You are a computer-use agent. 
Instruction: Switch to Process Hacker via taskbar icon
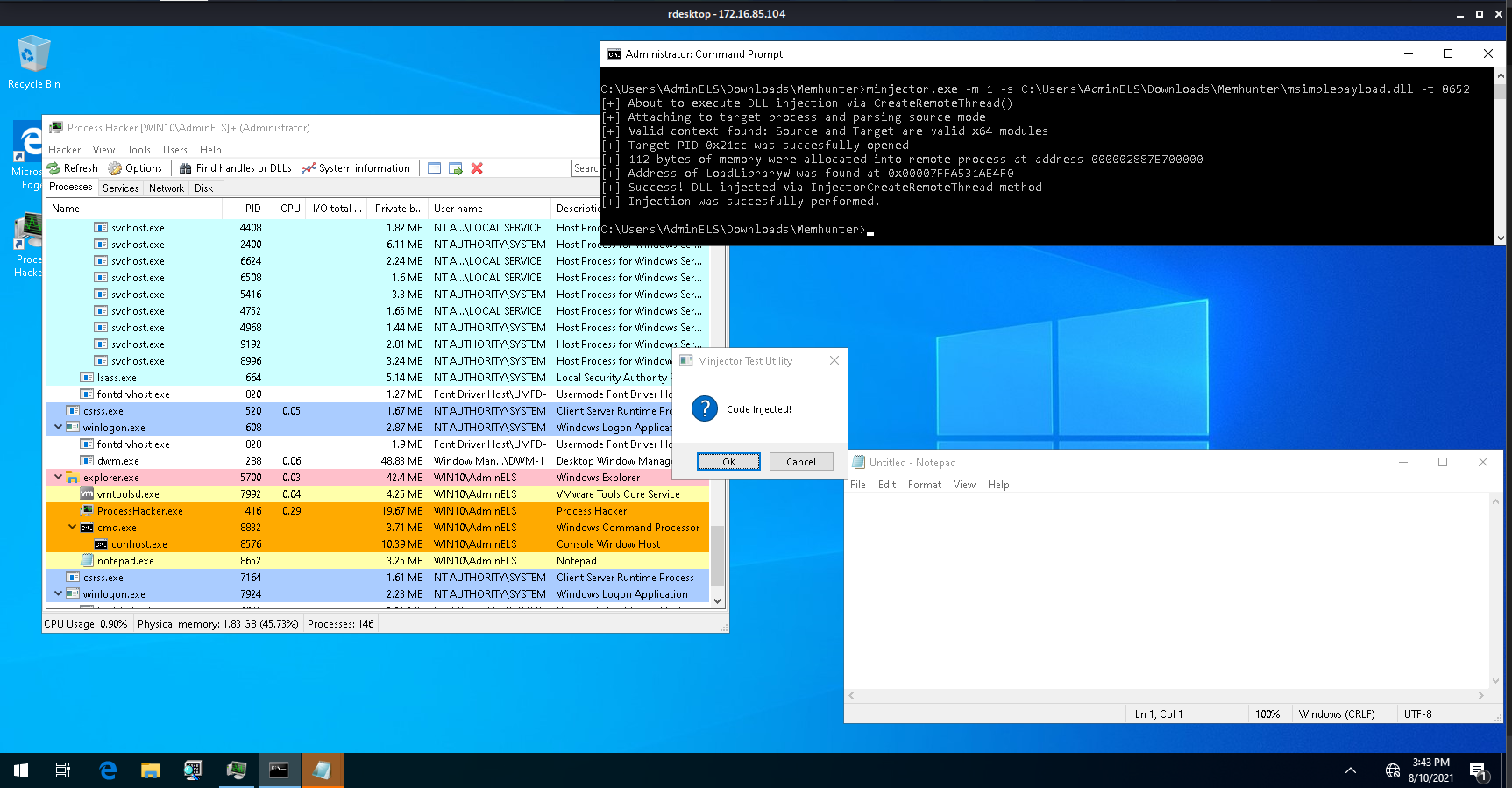236,770
